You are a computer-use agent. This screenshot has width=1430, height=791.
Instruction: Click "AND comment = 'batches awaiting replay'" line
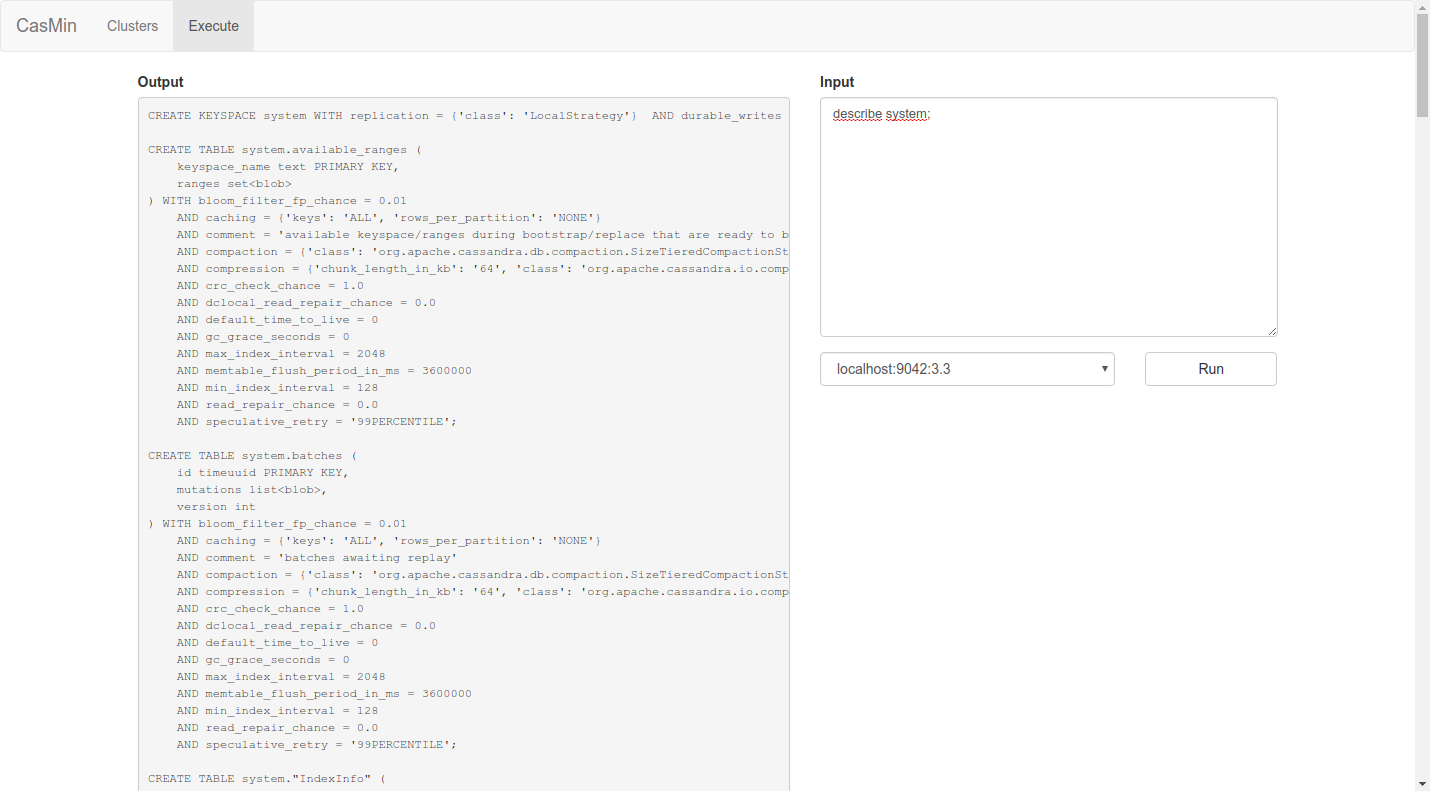coord(317,558)
